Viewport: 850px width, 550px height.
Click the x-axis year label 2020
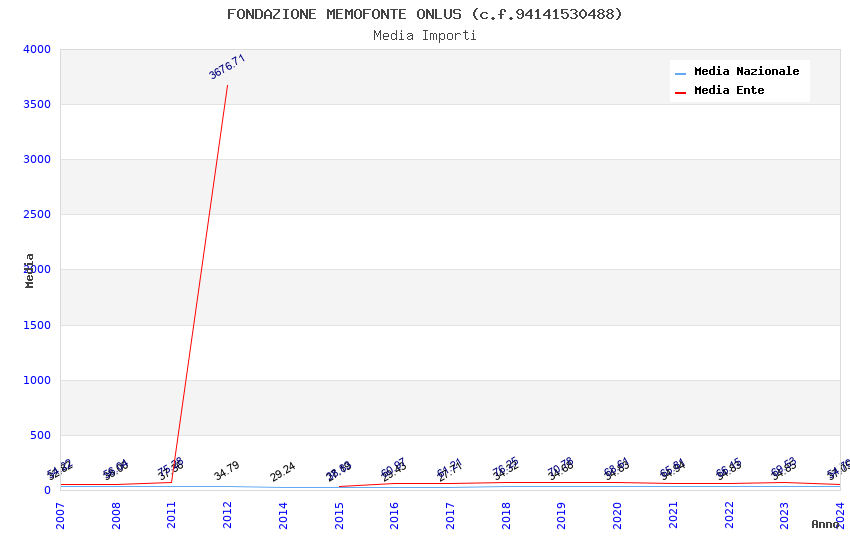(617, 515)
